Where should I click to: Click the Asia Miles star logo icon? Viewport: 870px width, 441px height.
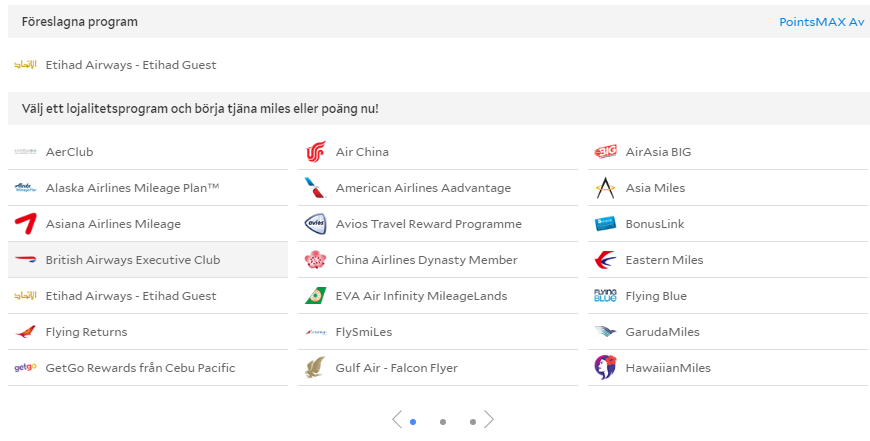(x=605, y=188)
